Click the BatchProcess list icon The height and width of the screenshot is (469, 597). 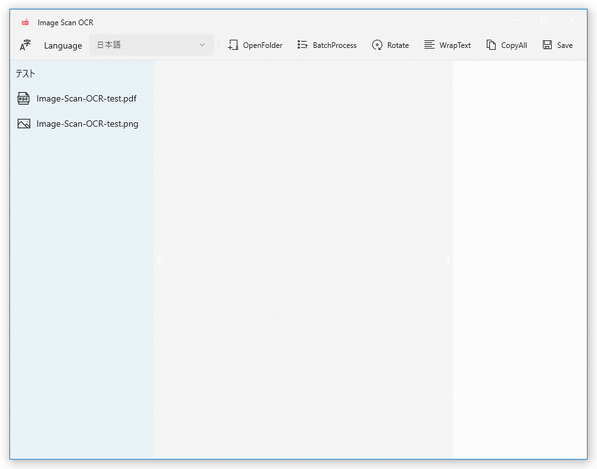tap(302, 45)
